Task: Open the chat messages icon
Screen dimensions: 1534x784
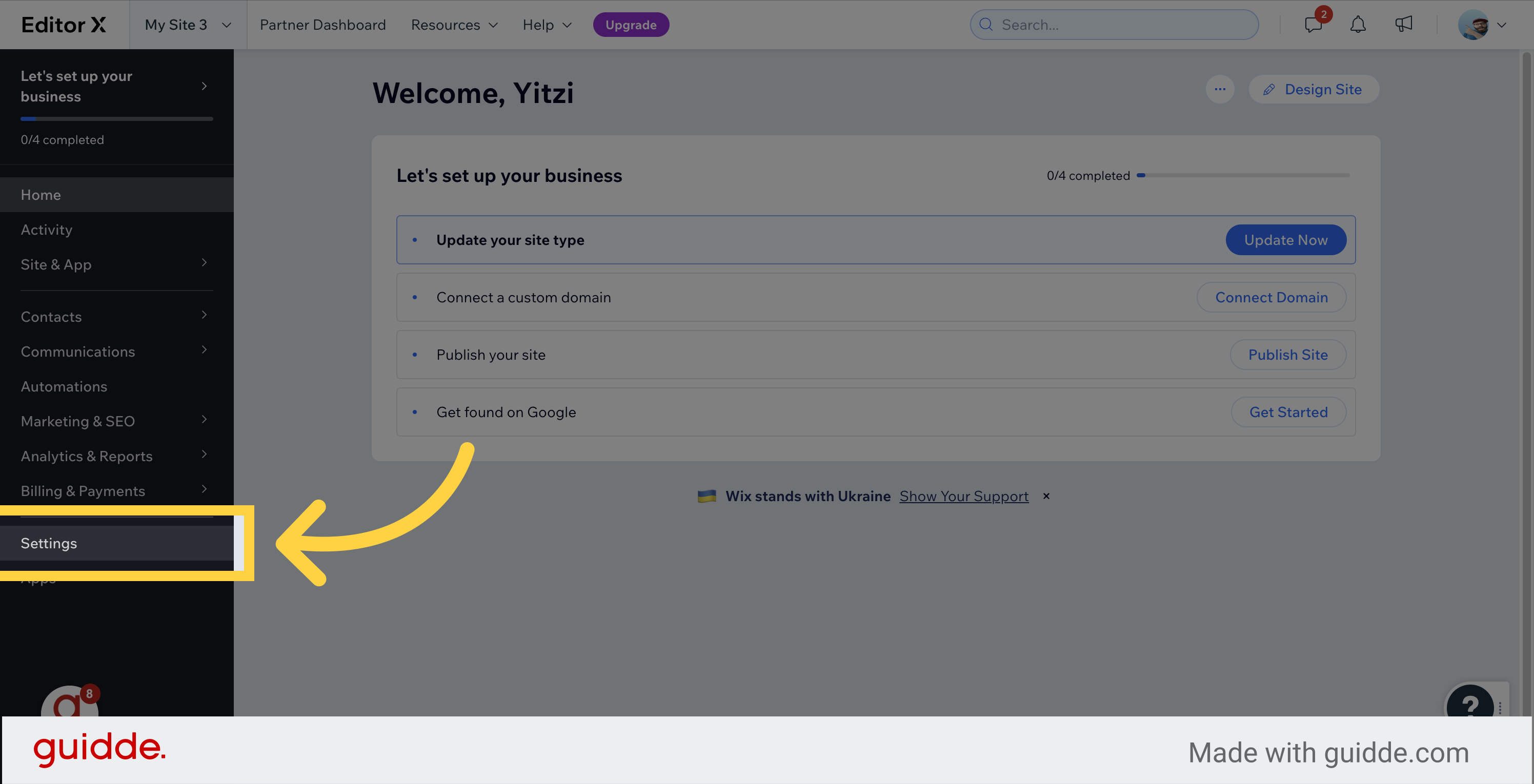Action: pos(1313,25)
